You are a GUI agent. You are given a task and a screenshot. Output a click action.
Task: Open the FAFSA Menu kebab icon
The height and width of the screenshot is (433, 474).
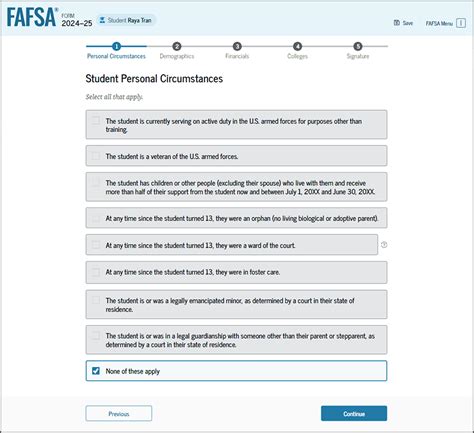(461, 23)
